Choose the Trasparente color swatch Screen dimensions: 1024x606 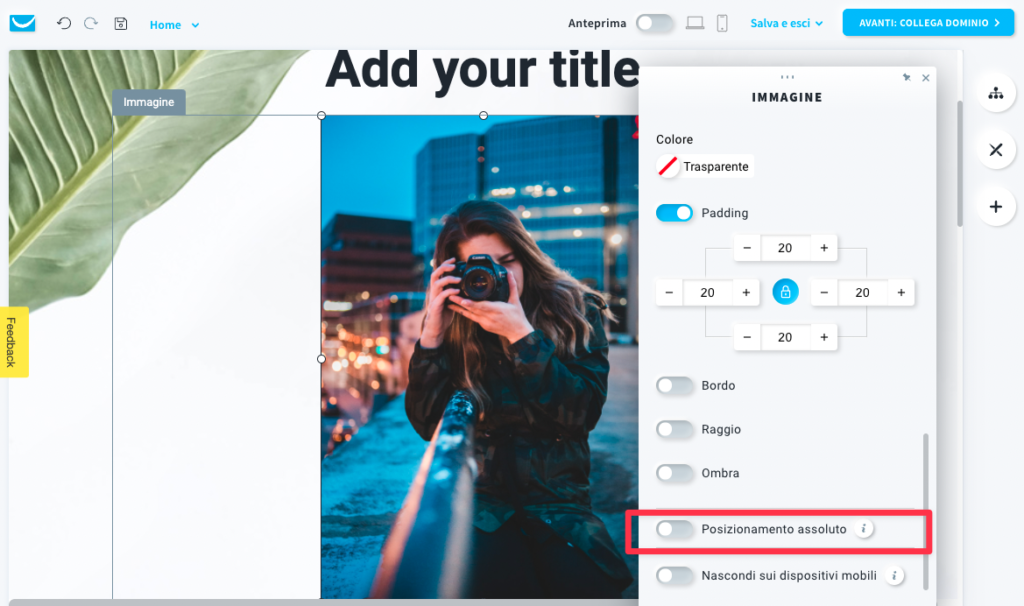click(705, 167)
